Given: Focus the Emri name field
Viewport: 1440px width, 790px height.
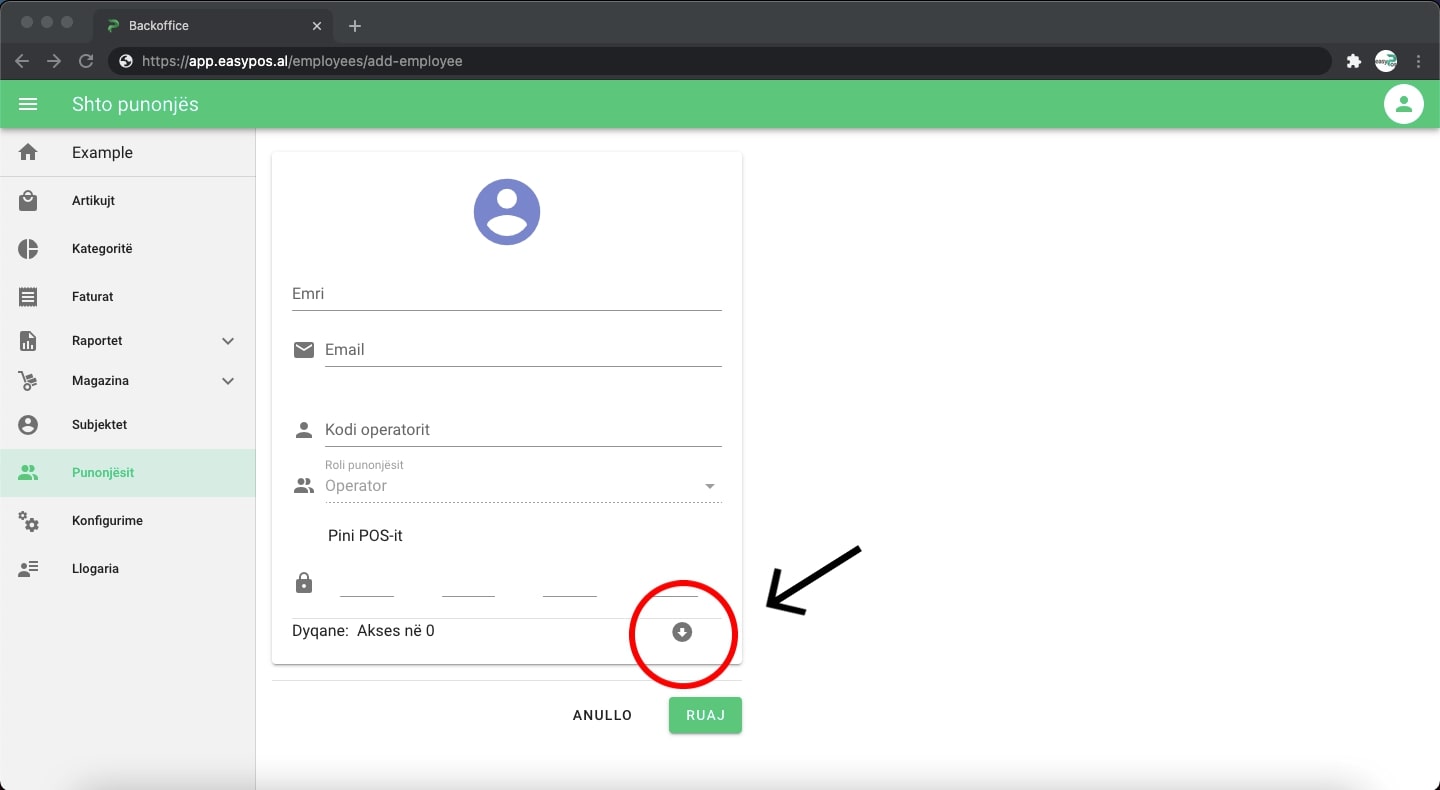Looking at the screenshot, I should [506, 294].
